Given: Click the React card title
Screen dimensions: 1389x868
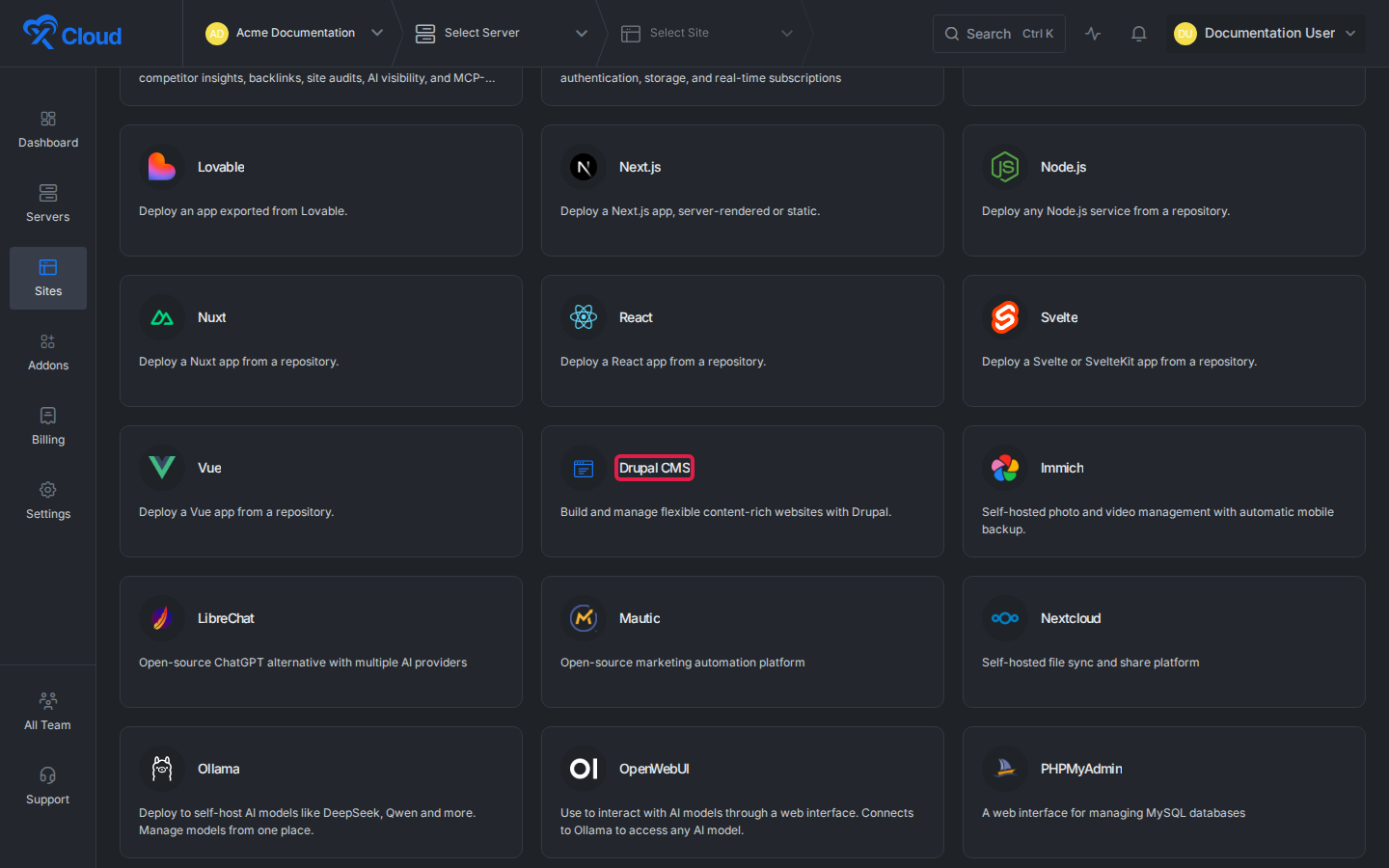Looking at the screenshot, I should (x=636, y=317).
